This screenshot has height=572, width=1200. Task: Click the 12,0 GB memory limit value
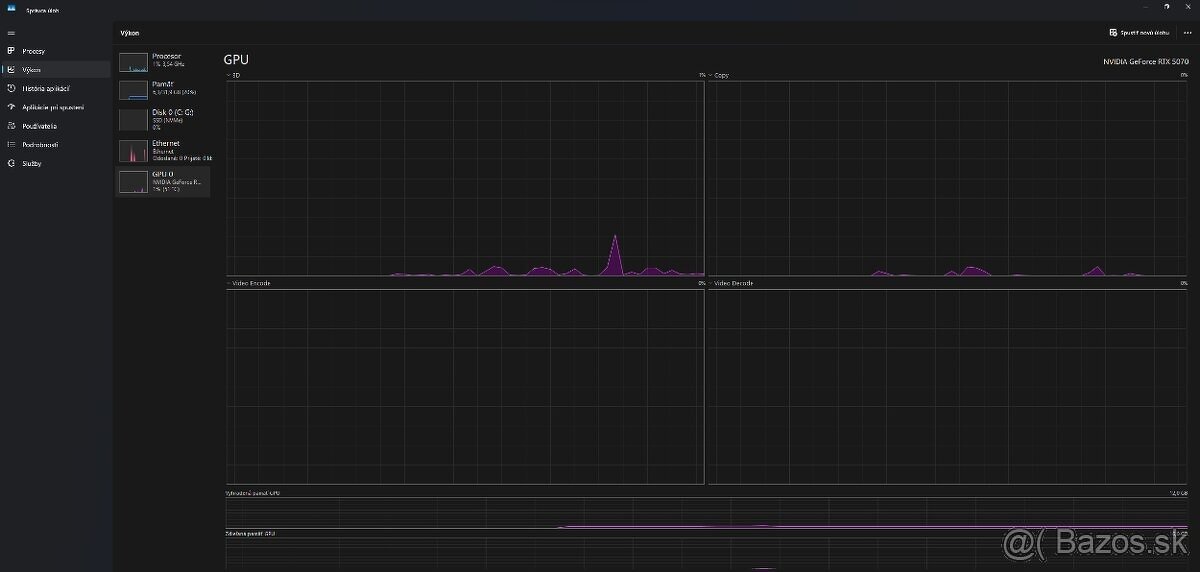tap(1179, 493)
